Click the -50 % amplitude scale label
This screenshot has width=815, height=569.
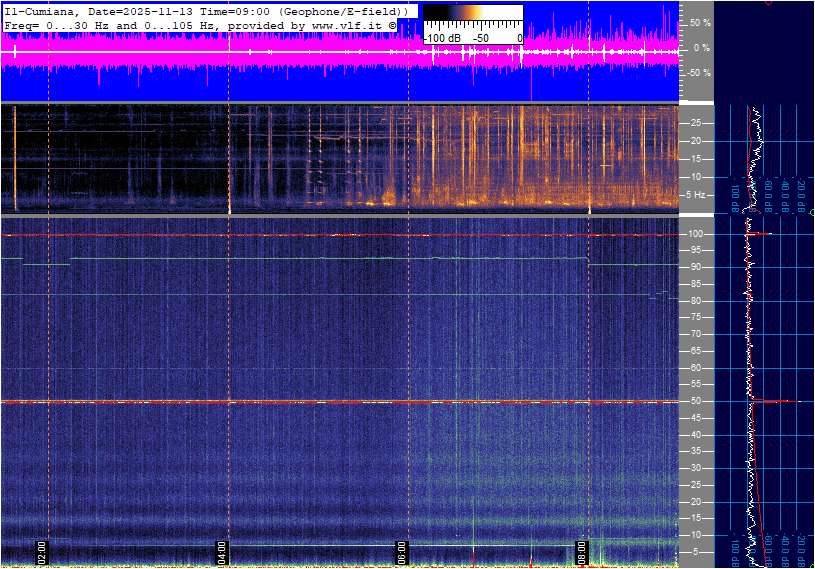[698, 73]
